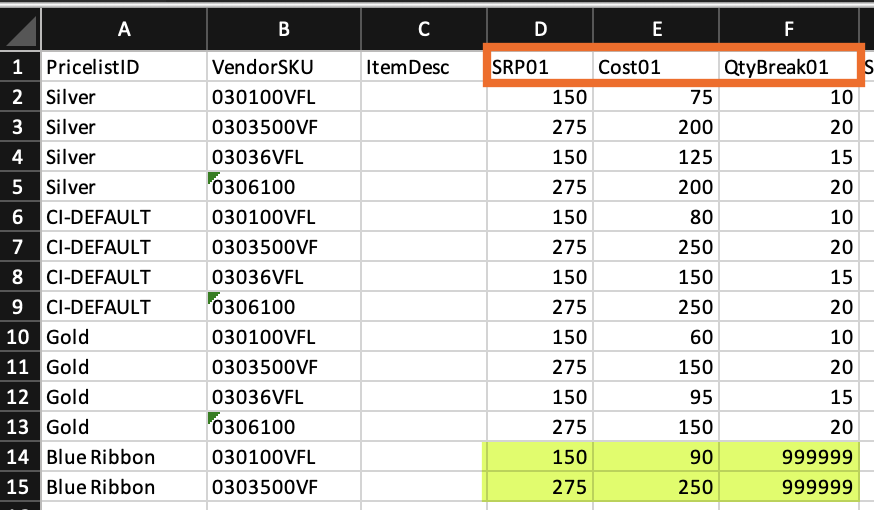Click the select-all corner triangle

(x=21, y=31)
